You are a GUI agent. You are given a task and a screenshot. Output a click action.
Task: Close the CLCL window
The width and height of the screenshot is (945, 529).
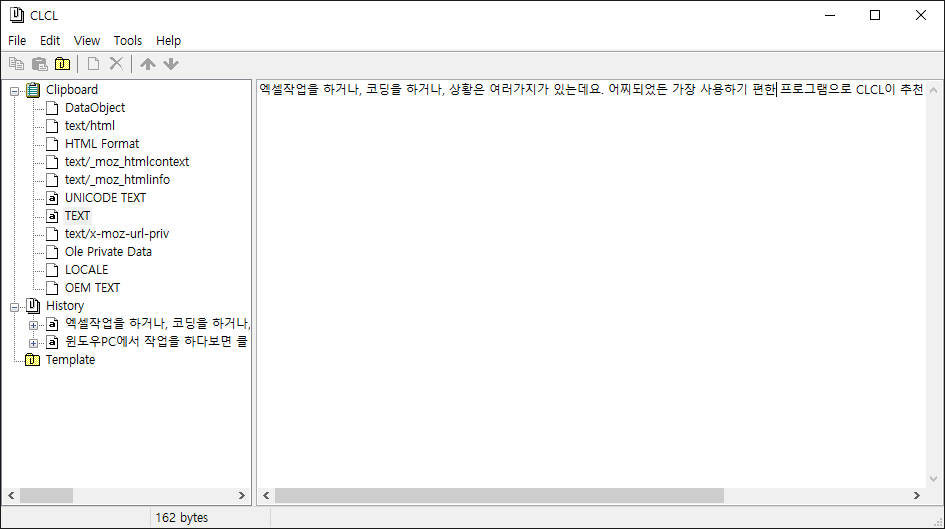[921, 15]
